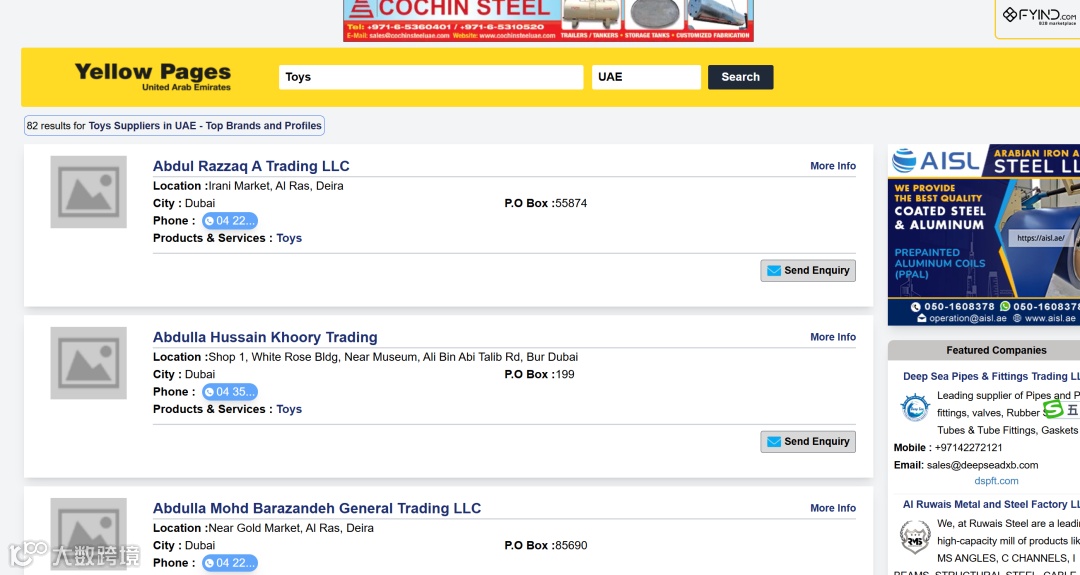
Task: Click the Deep Sea Pipes company logo
Action: click(915, 408)
